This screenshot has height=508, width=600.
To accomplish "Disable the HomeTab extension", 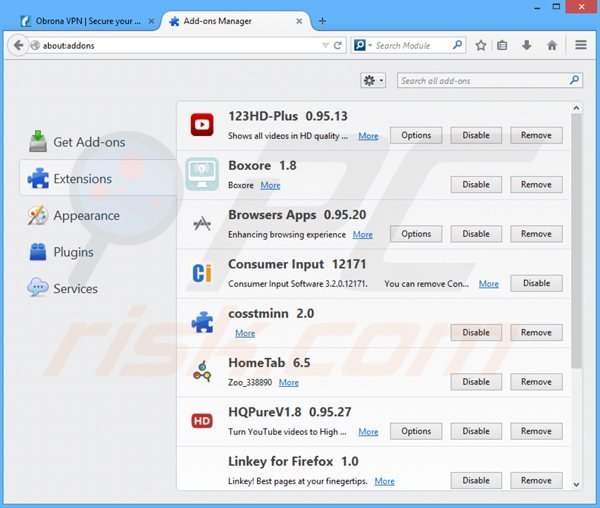I will coord(476,382).
